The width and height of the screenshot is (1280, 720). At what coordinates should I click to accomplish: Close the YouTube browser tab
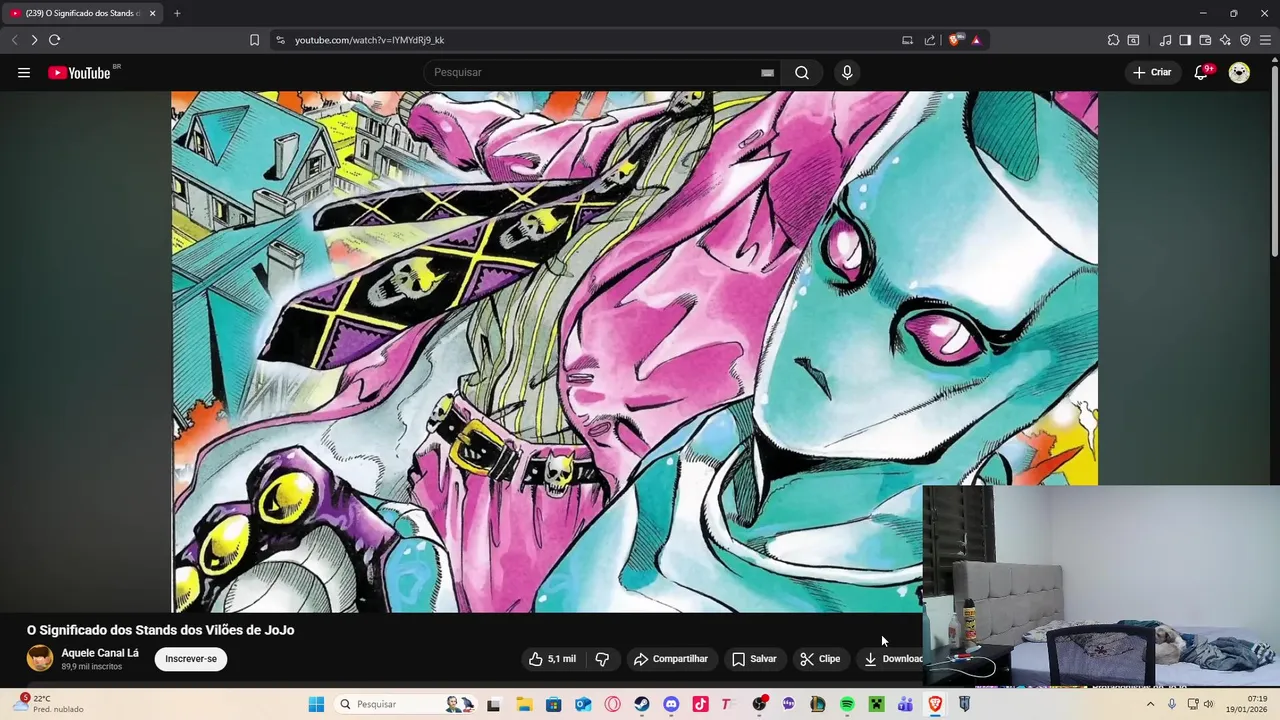point(152,13)
